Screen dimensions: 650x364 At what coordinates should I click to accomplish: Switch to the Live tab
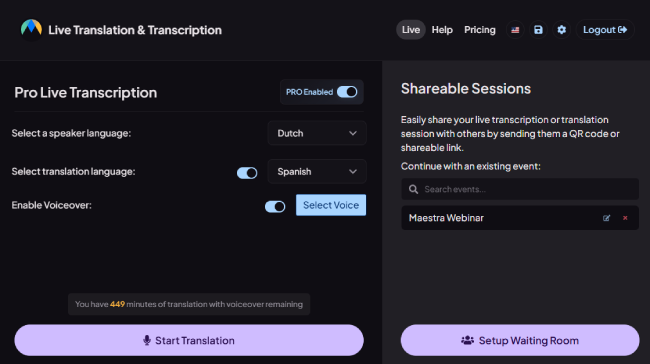coord(410,30)
